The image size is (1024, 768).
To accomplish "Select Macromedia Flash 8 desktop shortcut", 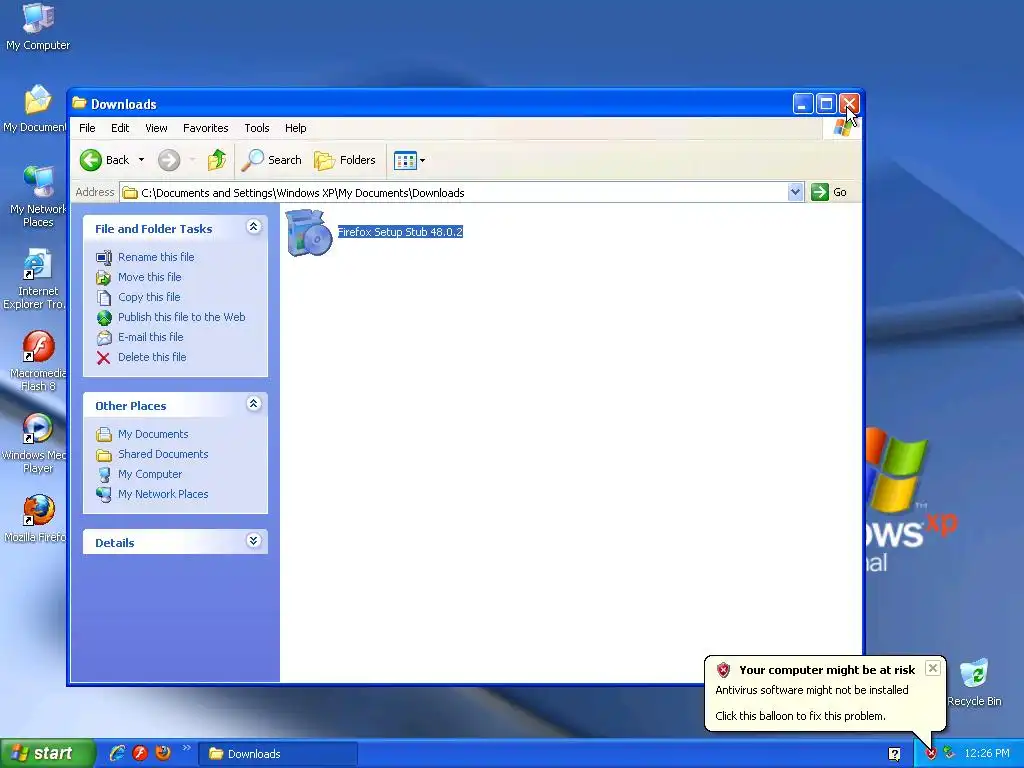I will pos(38,360).
